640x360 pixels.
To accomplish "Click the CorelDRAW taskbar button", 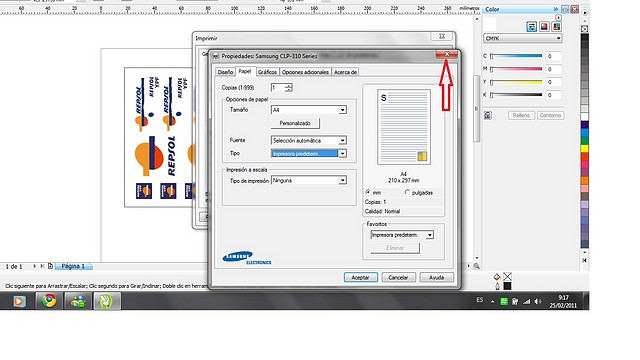I will (x=107, y=302).
